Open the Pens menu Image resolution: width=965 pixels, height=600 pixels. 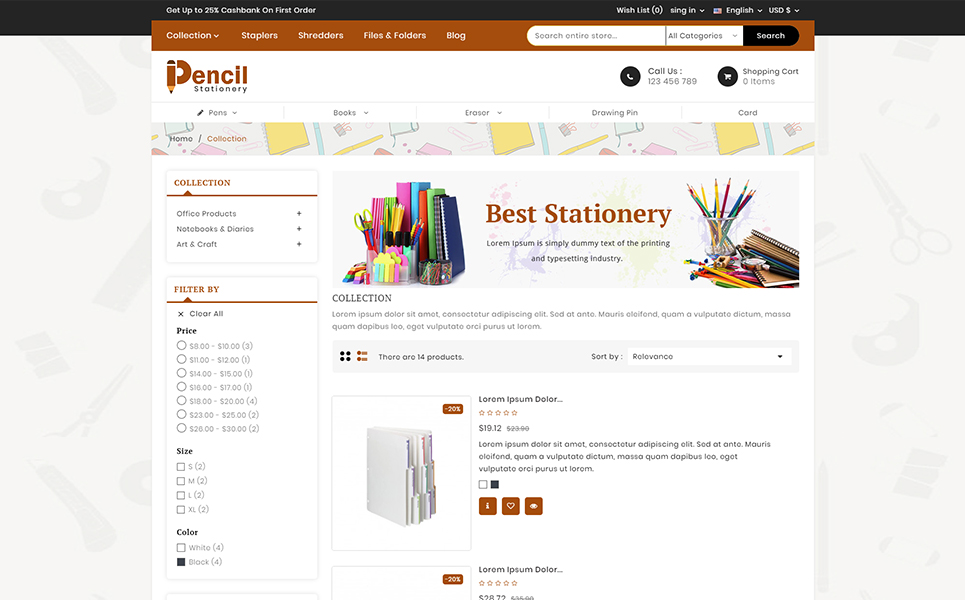click(x=217, y=113)
